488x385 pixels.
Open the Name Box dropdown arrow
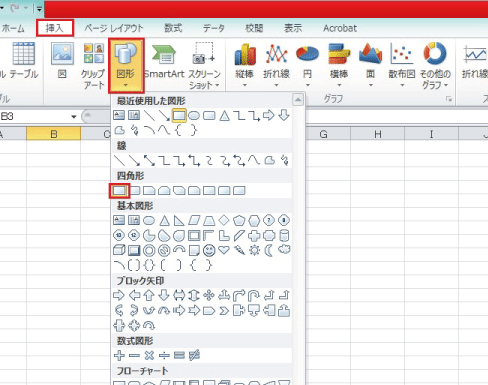coord(74,117)
